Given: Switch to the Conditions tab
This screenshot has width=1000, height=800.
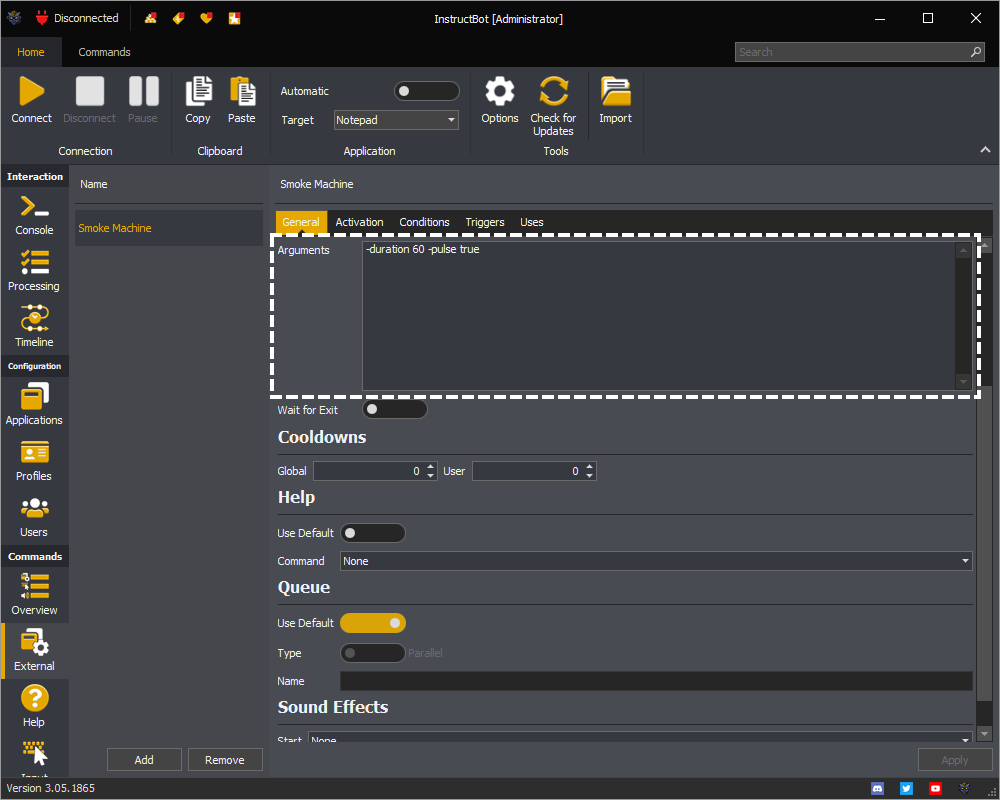Looking at the screenshot, I should (x=424, y=222).
